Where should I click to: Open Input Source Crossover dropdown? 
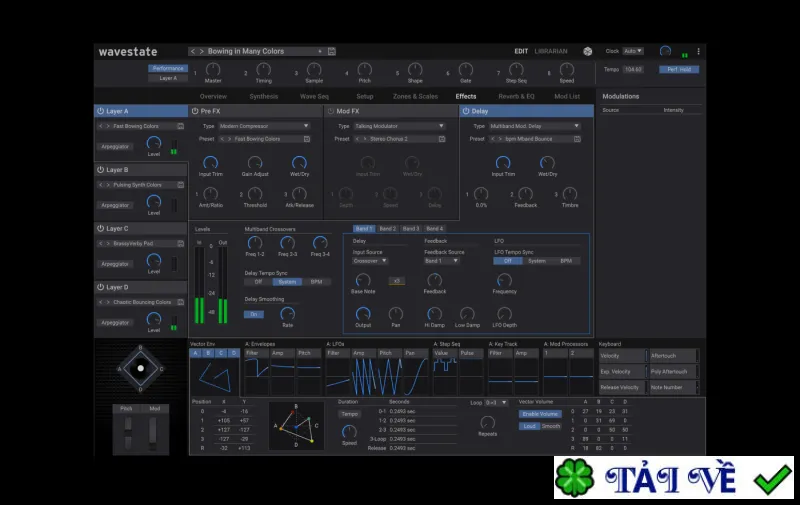coord(370,261)
